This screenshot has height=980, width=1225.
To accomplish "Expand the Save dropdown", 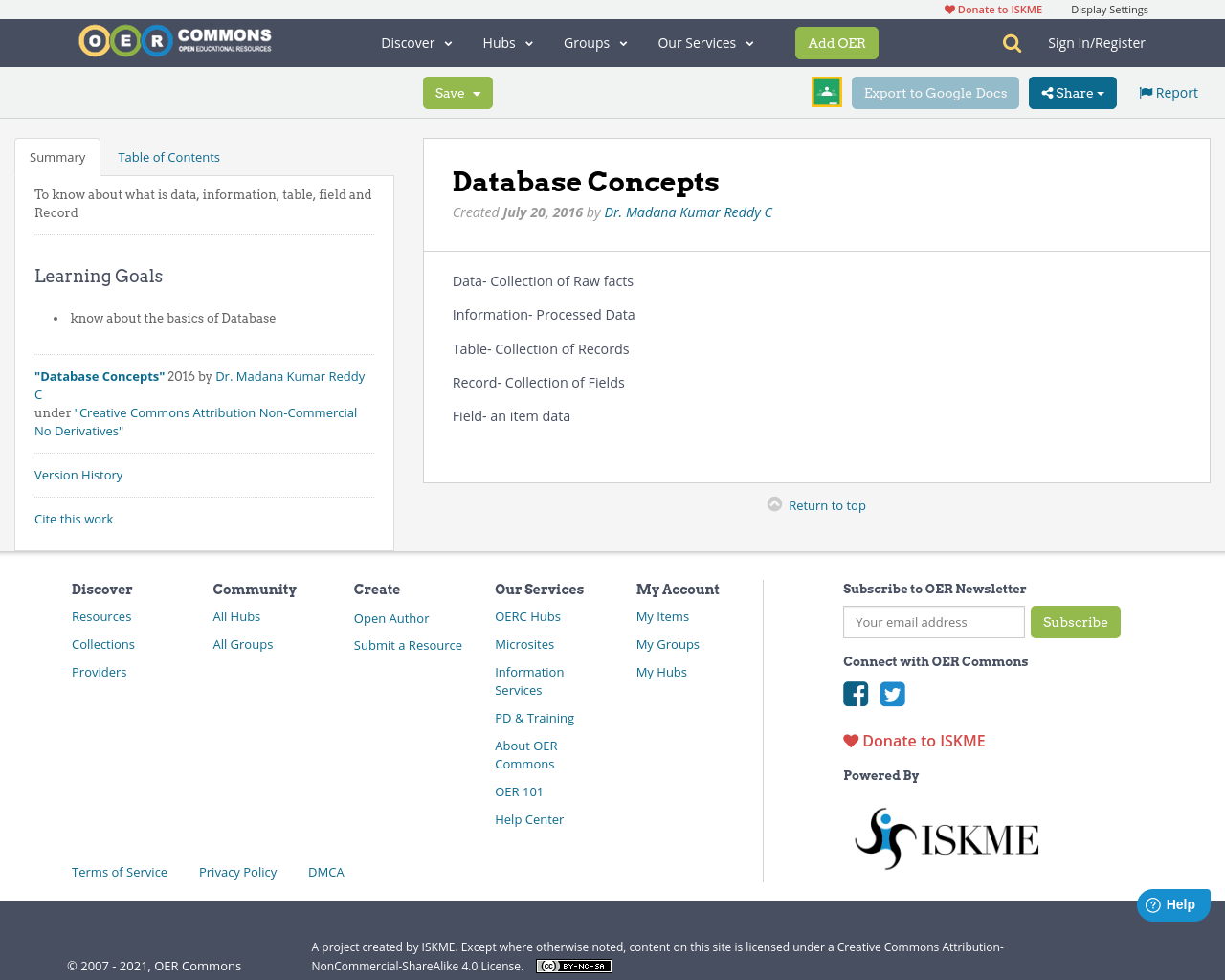I will (x=457, y=92).
